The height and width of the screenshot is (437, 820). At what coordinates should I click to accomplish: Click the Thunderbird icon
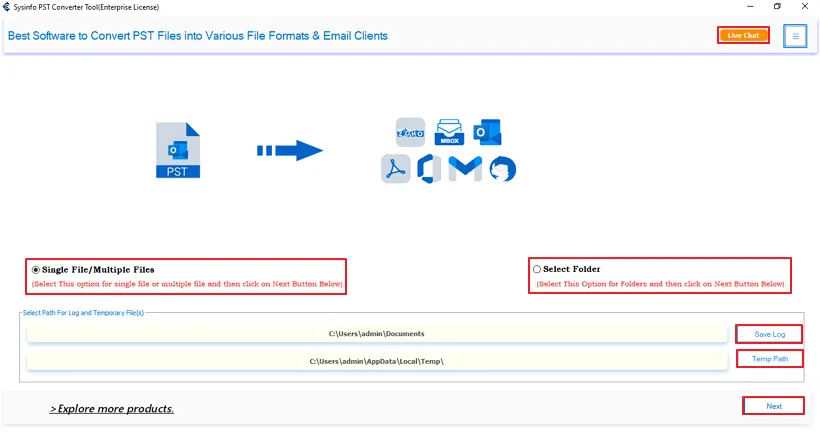tap(503, 169)
